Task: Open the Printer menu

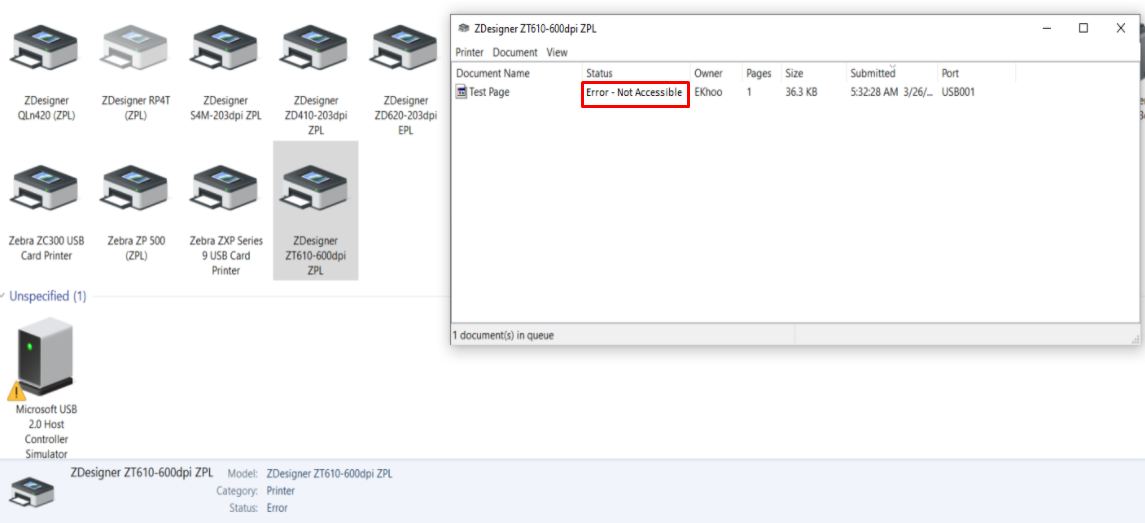Action: [x=469, y=52]
